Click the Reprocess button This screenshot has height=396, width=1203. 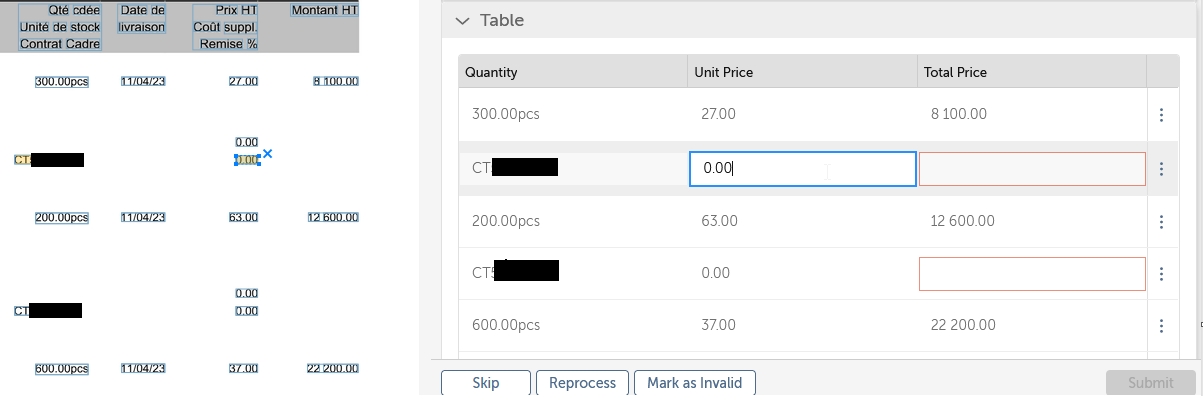point(583,383)
